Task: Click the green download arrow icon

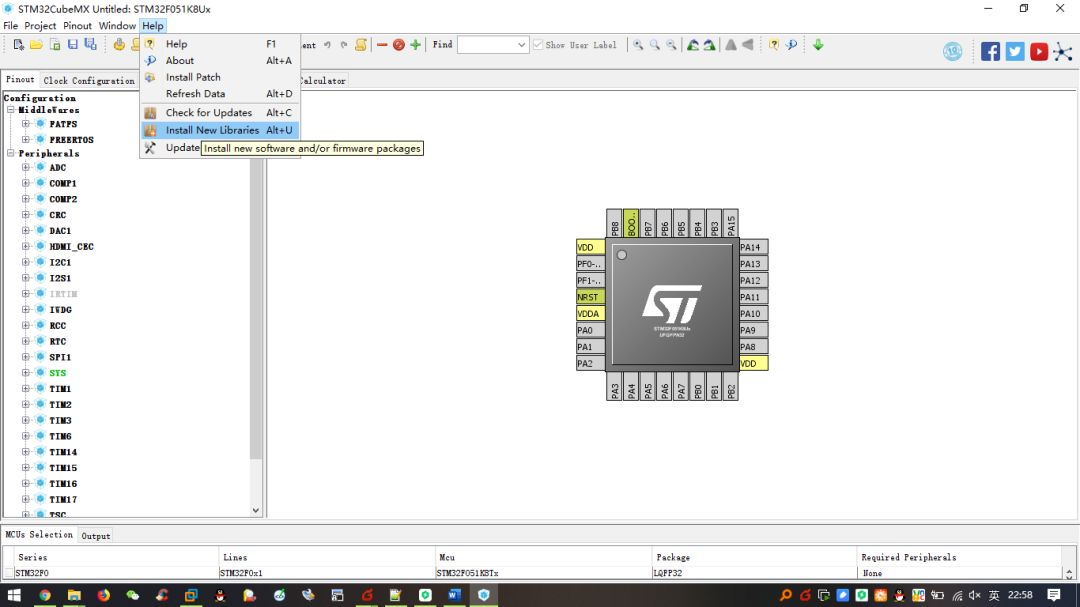Action: click(x=817, y=45)
